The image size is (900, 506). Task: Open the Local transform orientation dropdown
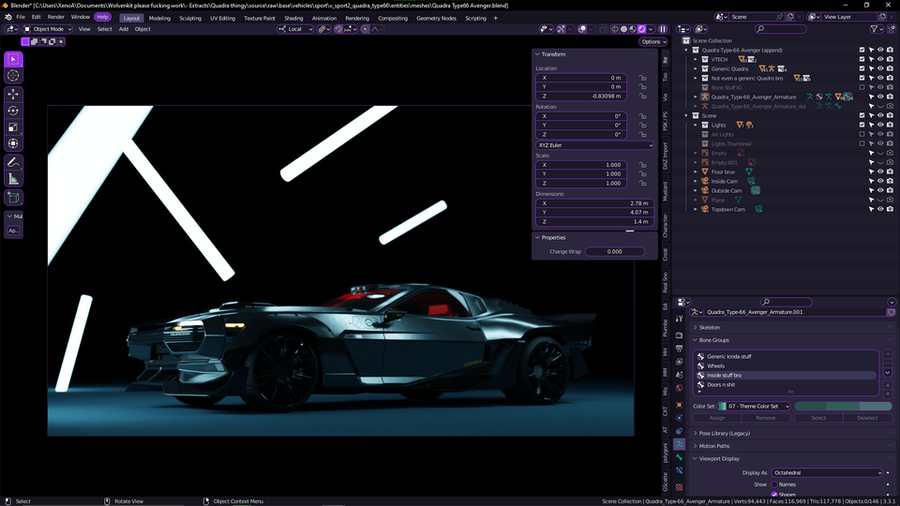[x=295, y=29]
